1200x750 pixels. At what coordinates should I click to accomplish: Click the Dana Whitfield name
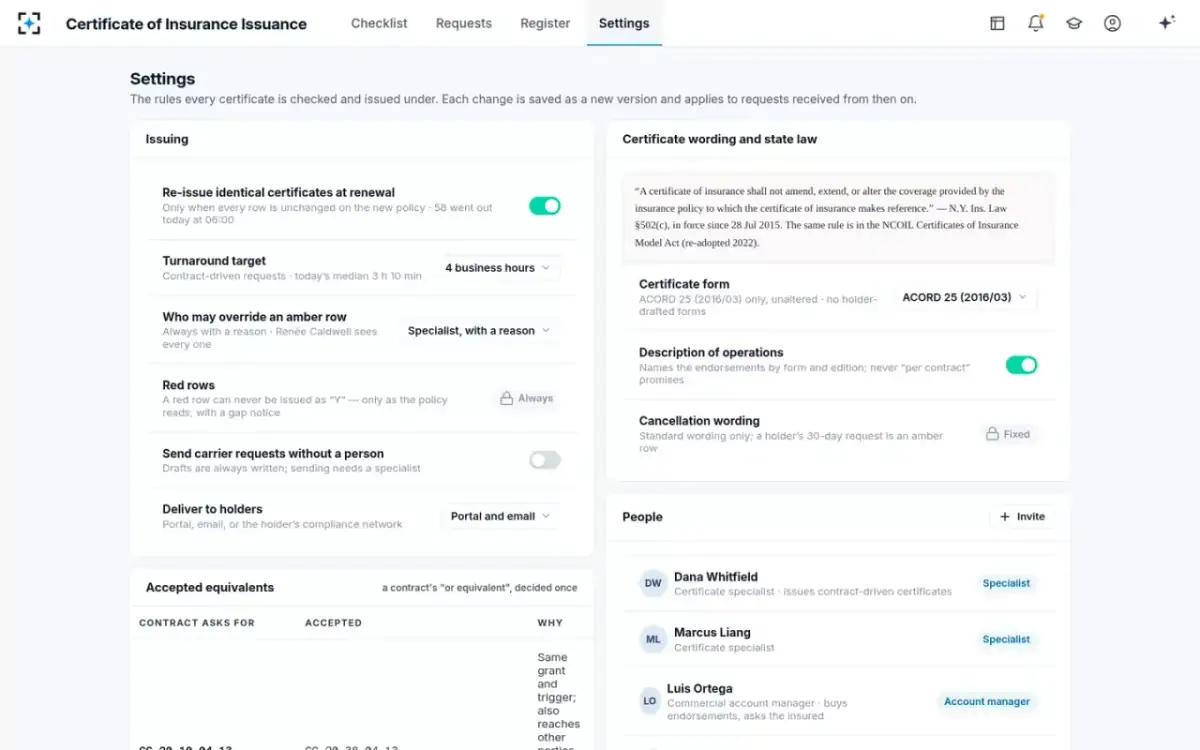(716, 577)
